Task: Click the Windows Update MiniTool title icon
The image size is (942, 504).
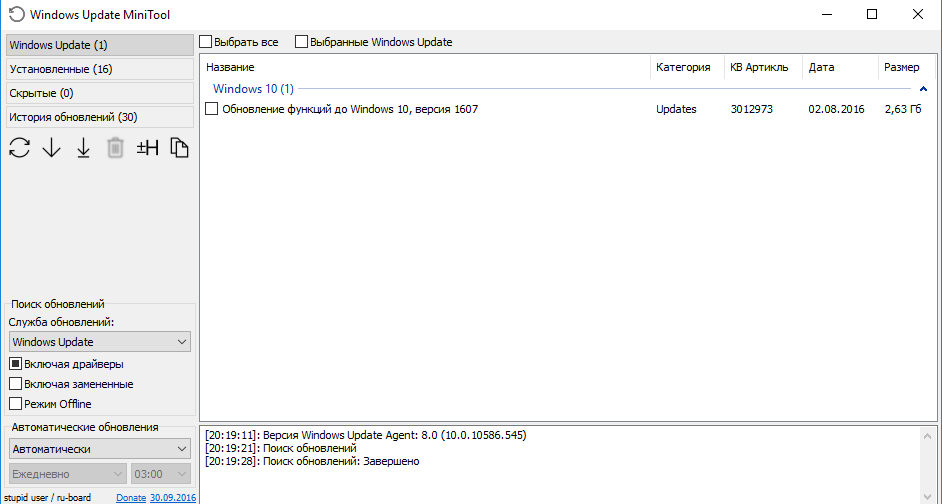Action: (x=17, y=14)
